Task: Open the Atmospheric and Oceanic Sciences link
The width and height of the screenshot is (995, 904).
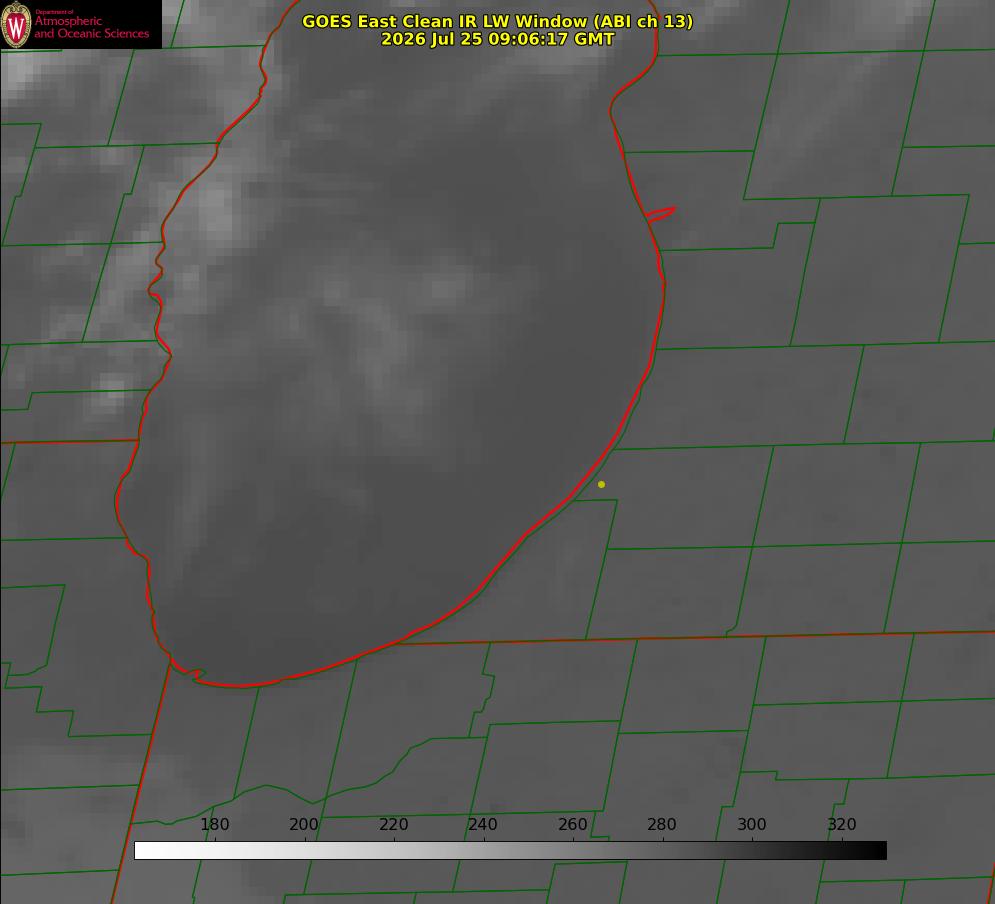Action: (91, 27)
